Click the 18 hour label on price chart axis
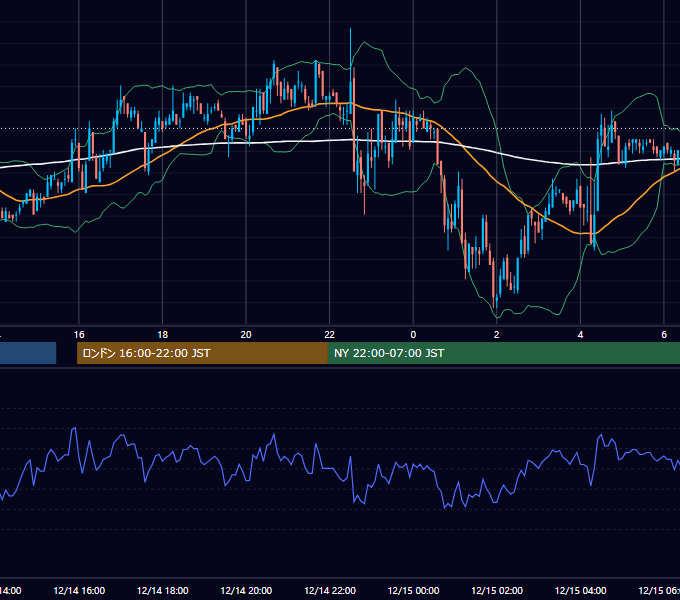680x600 pixels. [x=163, y=335]
